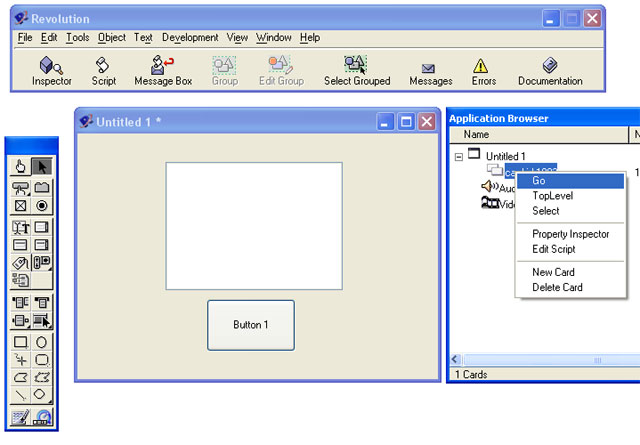Select the Pointer arrow tool
The height and width of the screenshot is (445, 640).
(42, 167)
